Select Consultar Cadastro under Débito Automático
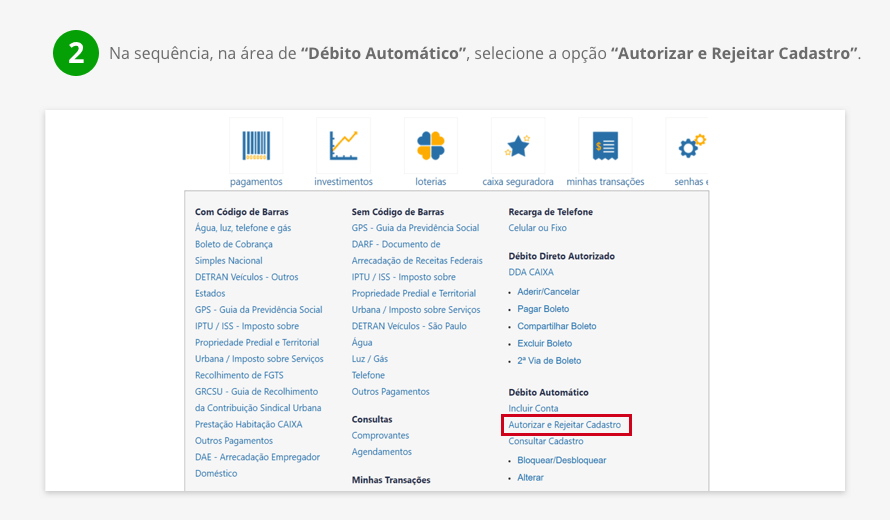The width and height of the screenshot is (890, 520). tap(546, 441)
